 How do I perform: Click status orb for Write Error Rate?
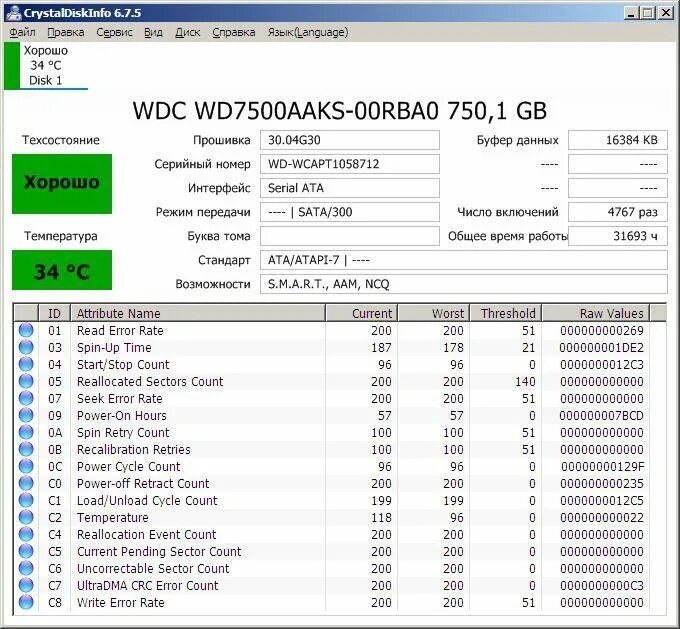coord(26,603)
